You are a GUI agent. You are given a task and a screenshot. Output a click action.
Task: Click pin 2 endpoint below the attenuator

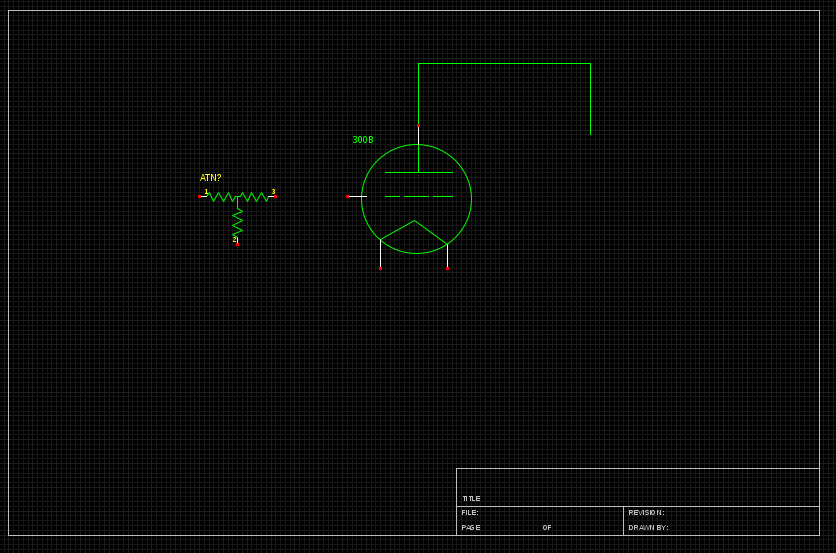click(x=237, y=243)
